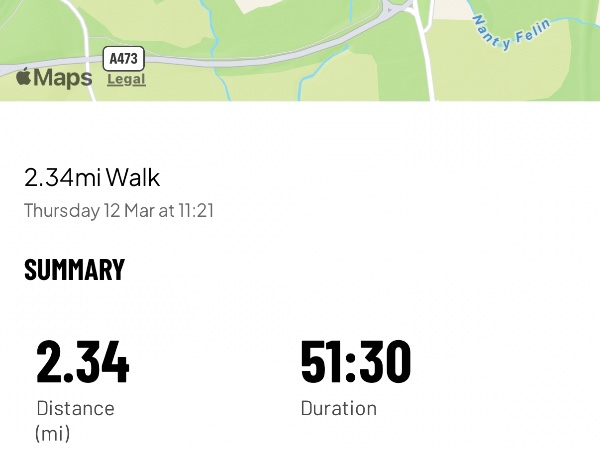Open the Legal link on map
The image size is (600, 450).
(x=126, y=79)
